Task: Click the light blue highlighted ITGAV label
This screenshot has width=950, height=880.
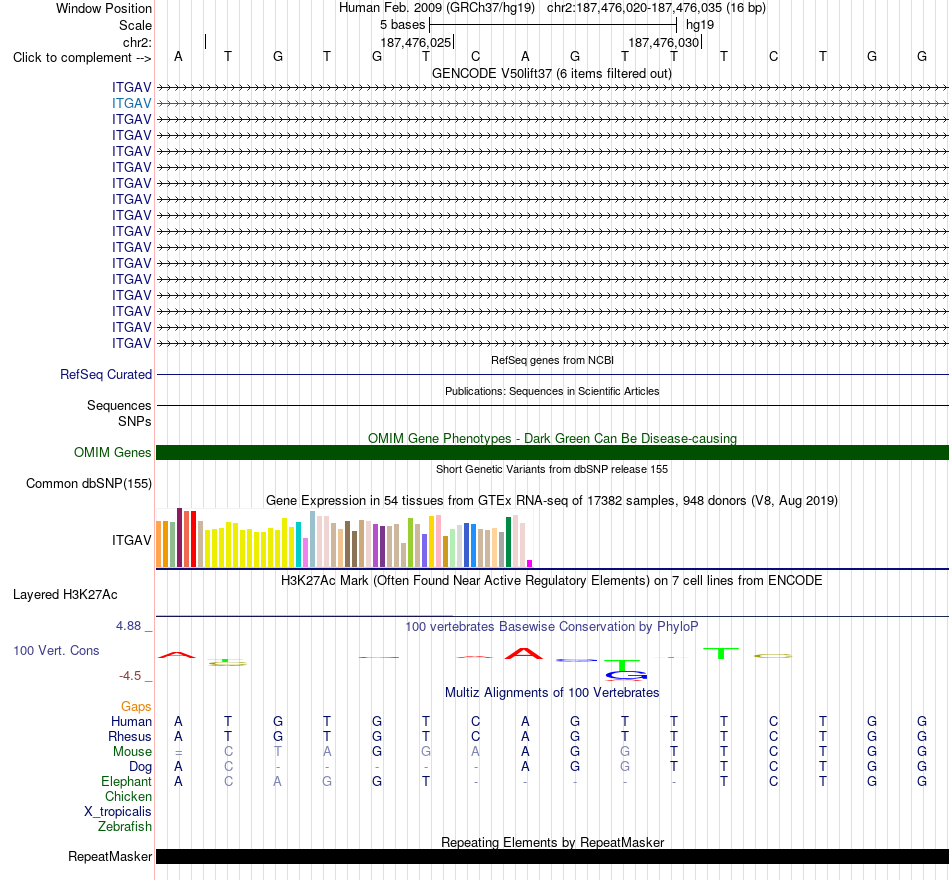Action: tap(131, 104)
